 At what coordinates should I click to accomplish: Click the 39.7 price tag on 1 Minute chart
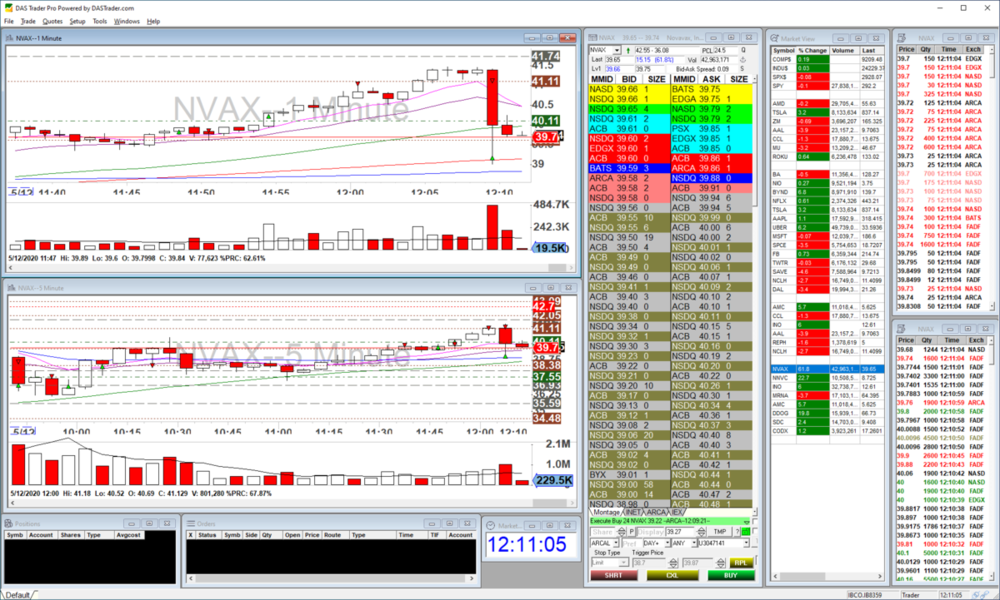tap(547, 136)
